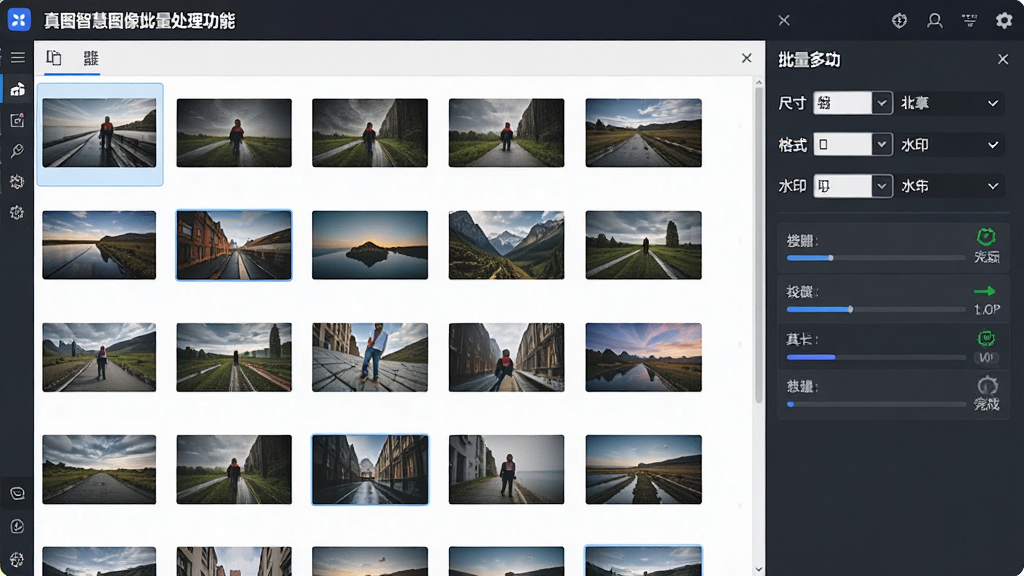Open the sidebar icon with red notification dot
1024x576 pixels.
(18, 120)
